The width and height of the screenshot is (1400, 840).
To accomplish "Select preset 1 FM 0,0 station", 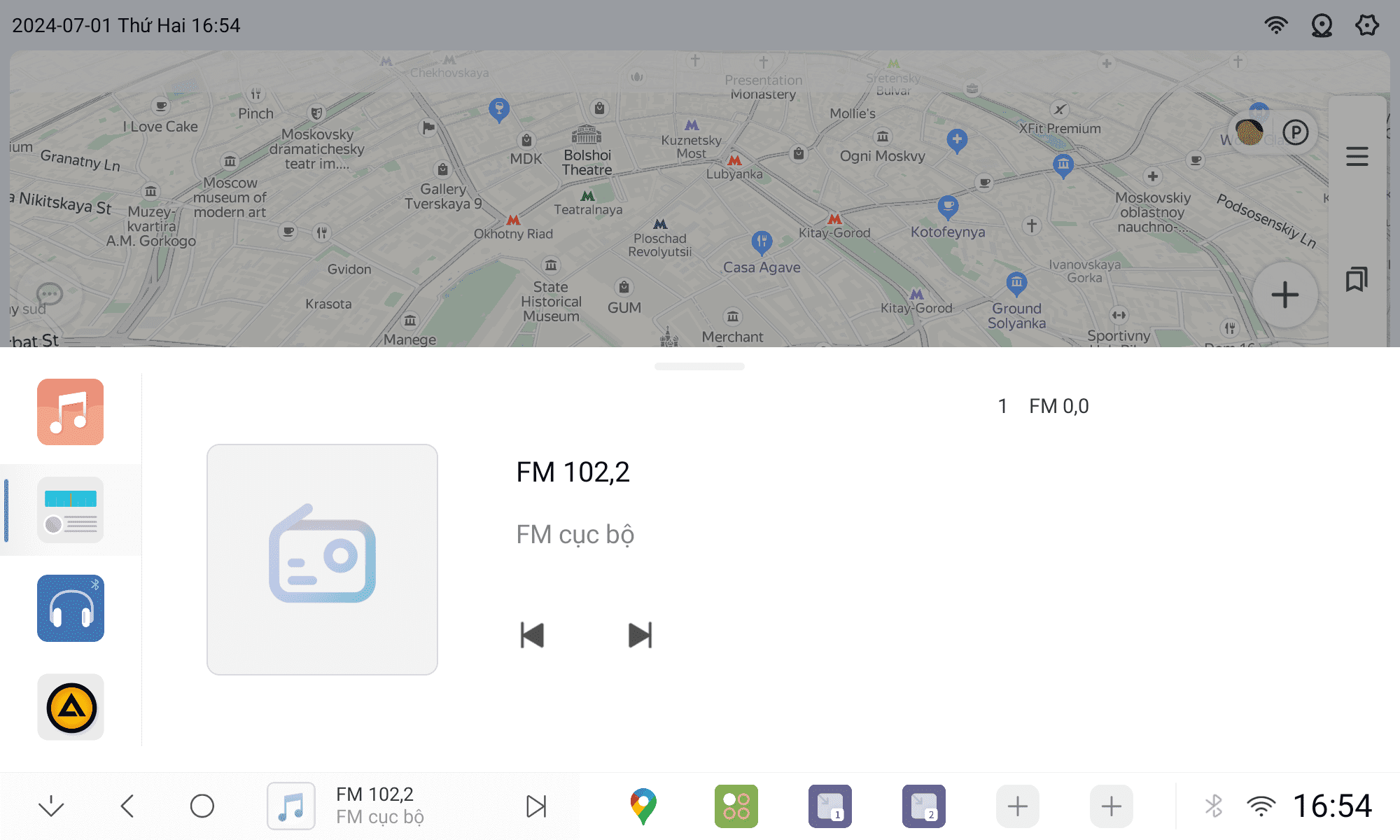I will point(1043,406).
